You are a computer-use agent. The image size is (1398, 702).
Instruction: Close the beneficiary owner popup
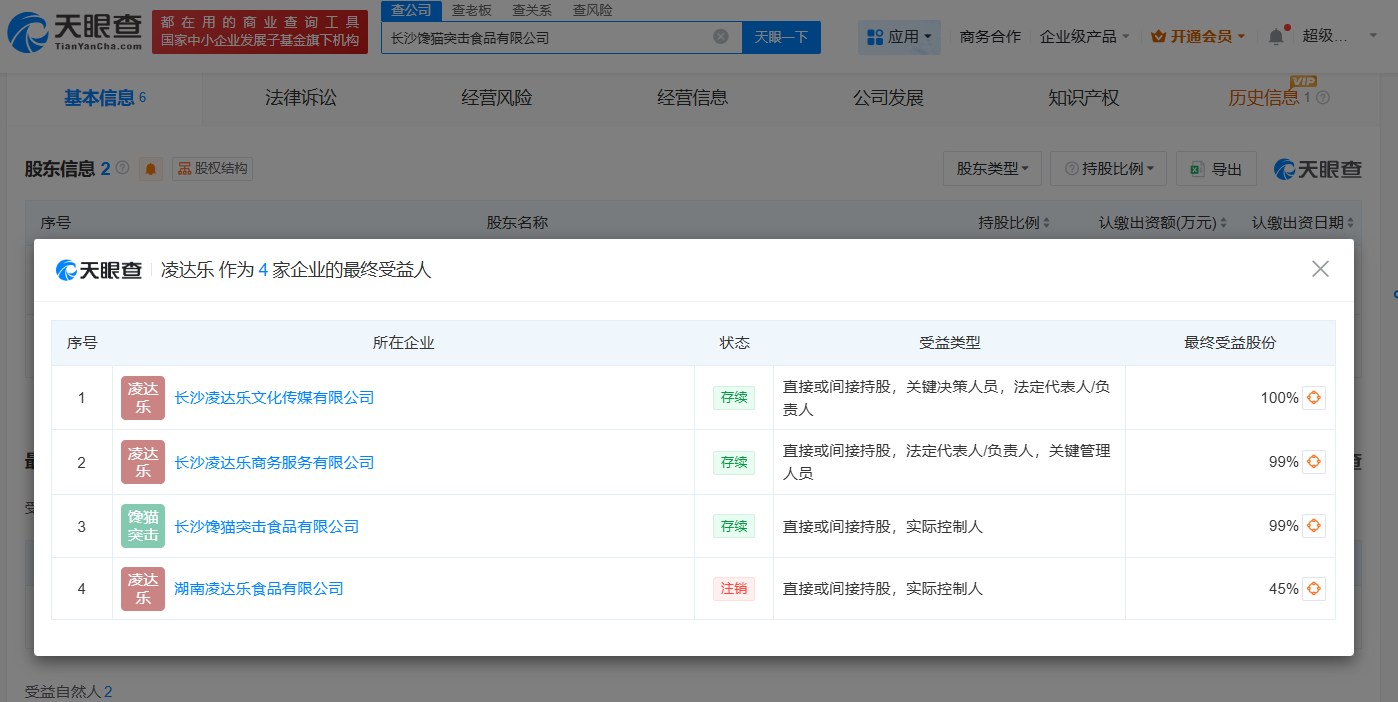pyautogui.click(x=1320, y=269)
